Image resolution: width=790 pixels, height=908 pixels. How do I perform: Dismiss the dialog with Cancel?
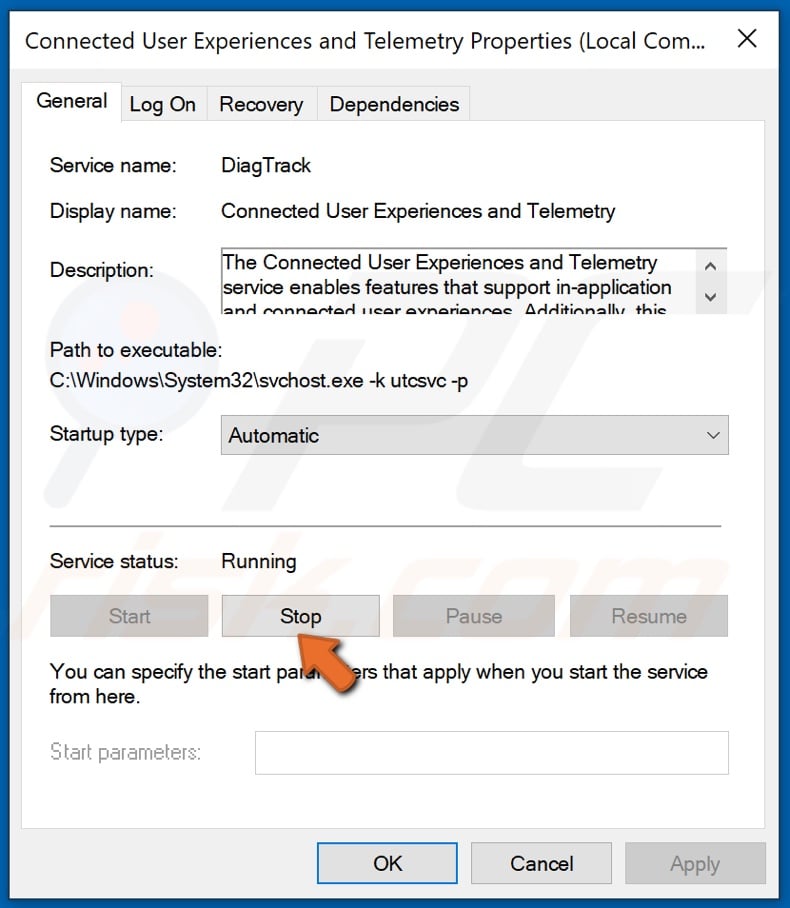coord(541,863)
